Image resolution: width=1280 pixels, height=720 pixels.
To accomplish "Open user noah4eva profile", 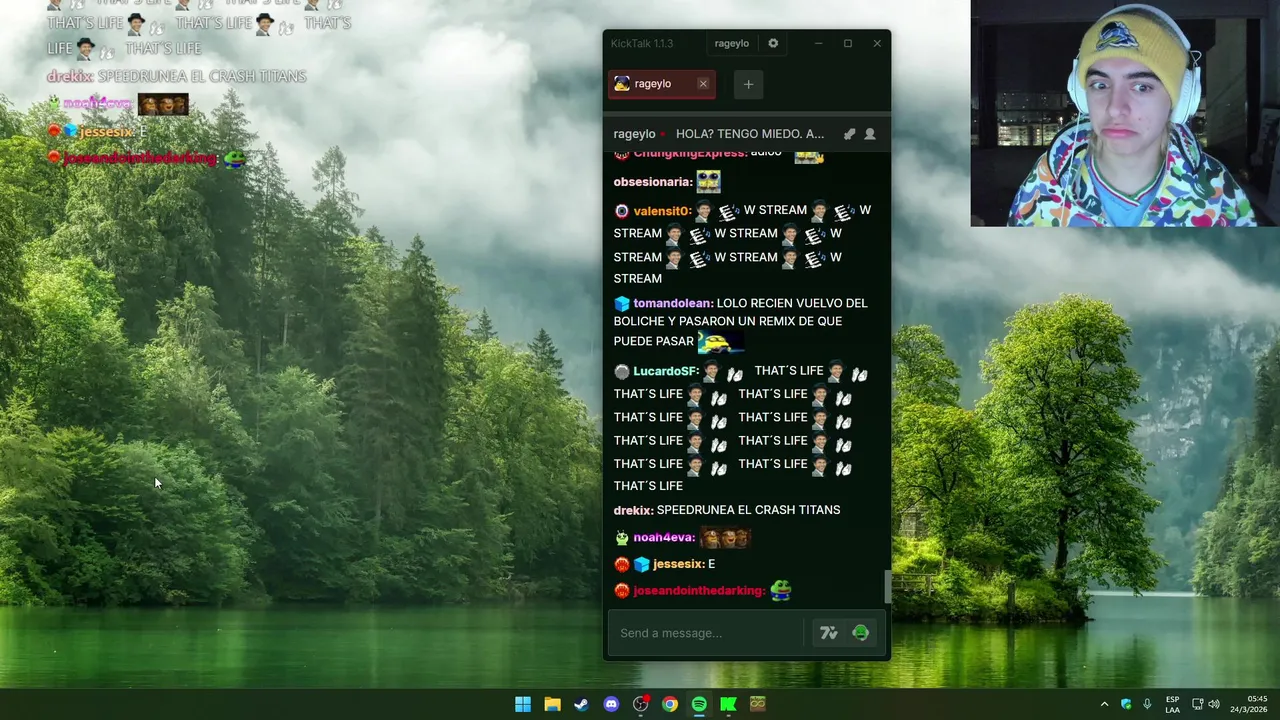I will click(x=664, y=538).
